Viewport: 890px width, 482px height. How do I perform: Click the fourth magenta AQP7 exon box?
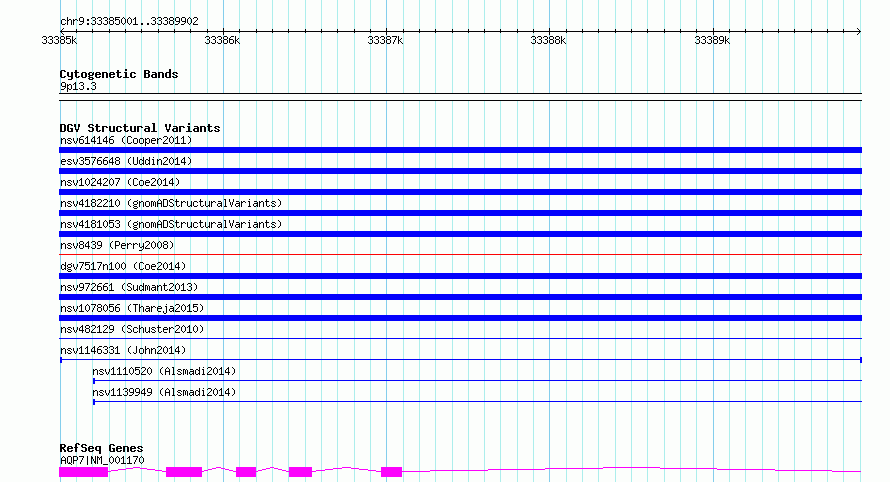coord(300,472)
